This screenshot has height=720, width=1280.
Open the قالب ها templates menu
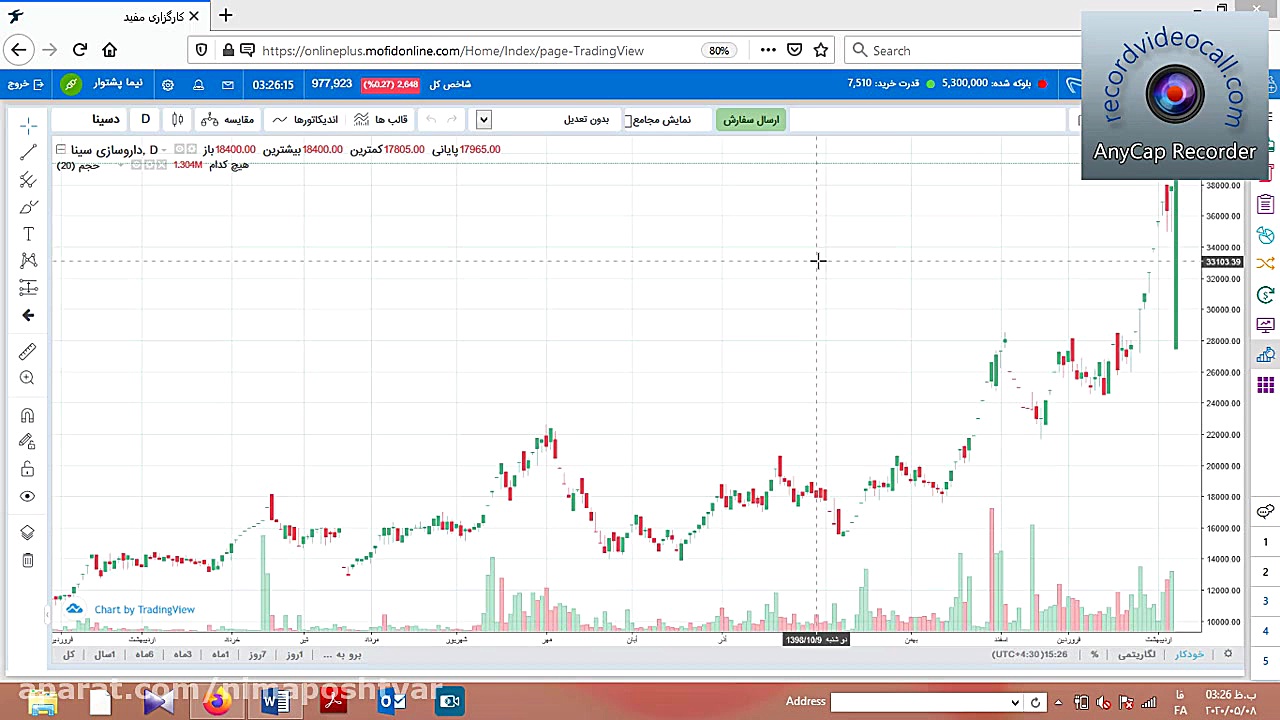[x=380, y=120]
